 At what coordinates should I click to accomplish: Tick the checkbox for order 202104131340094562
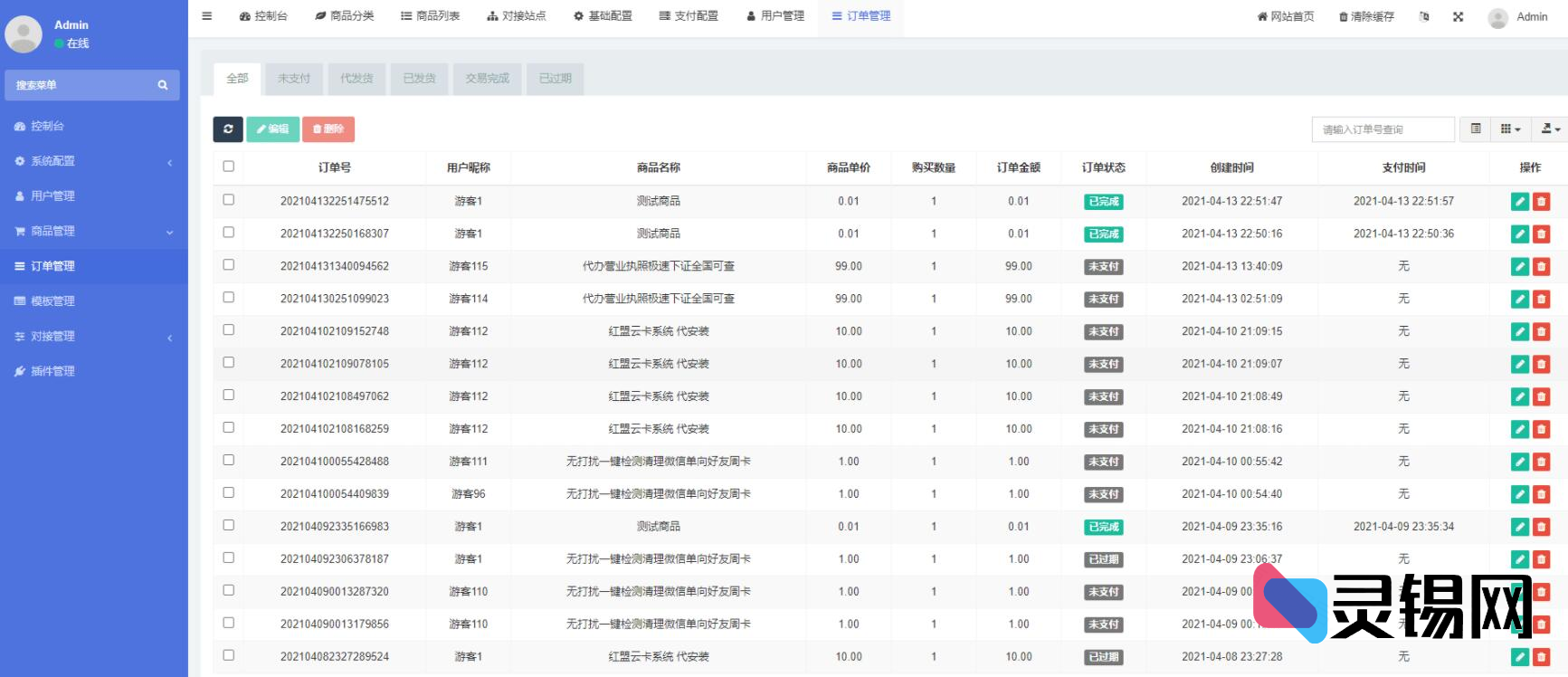coord(228,265)
